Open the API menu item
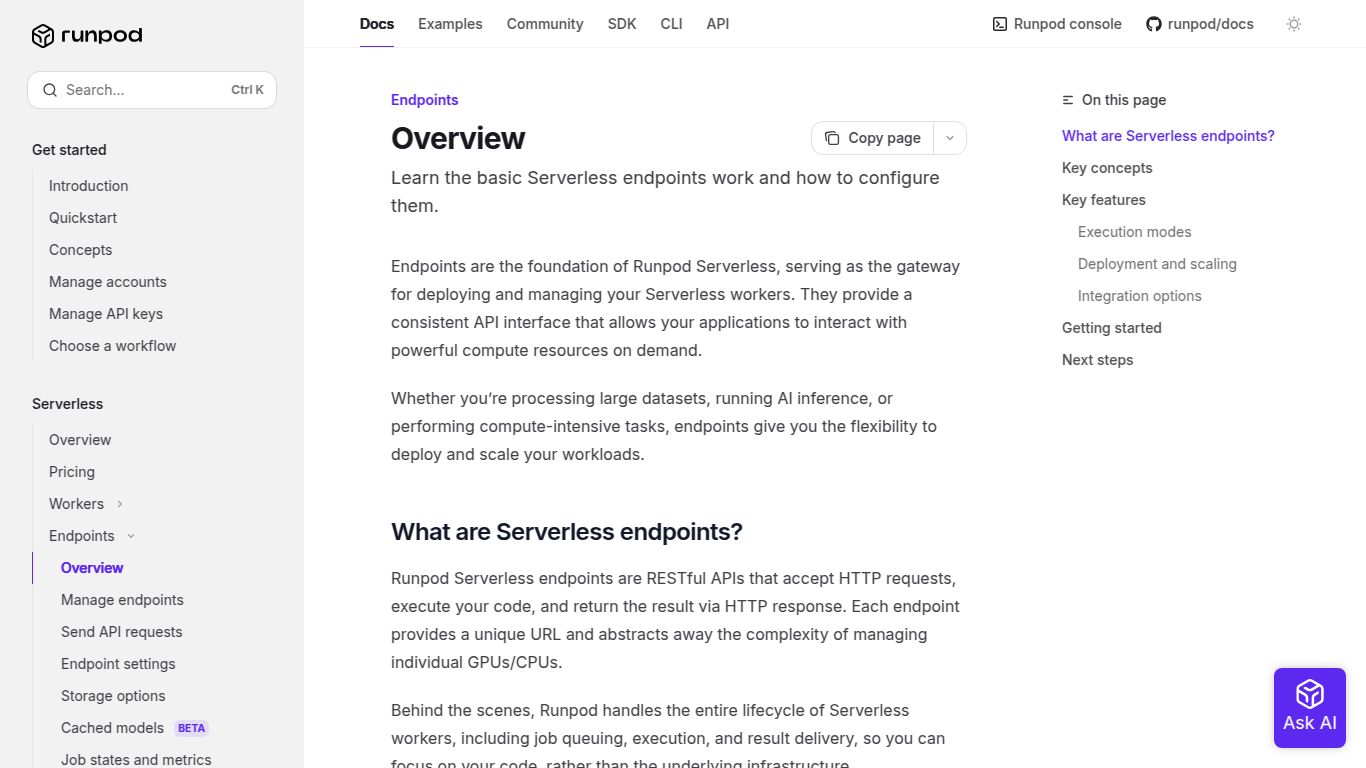This screenshot has height=768, width=1366. point(717,23)
